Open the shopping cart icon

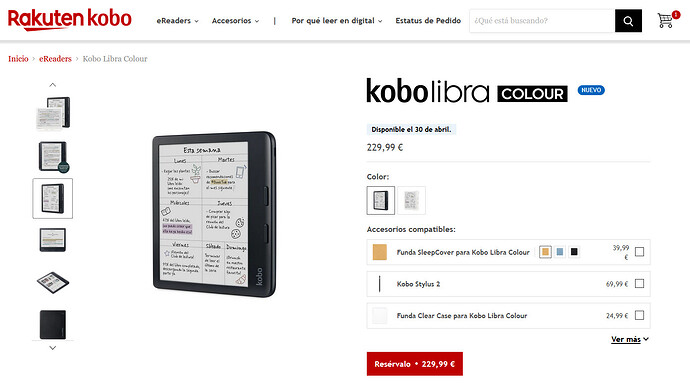tap(667, 20)
